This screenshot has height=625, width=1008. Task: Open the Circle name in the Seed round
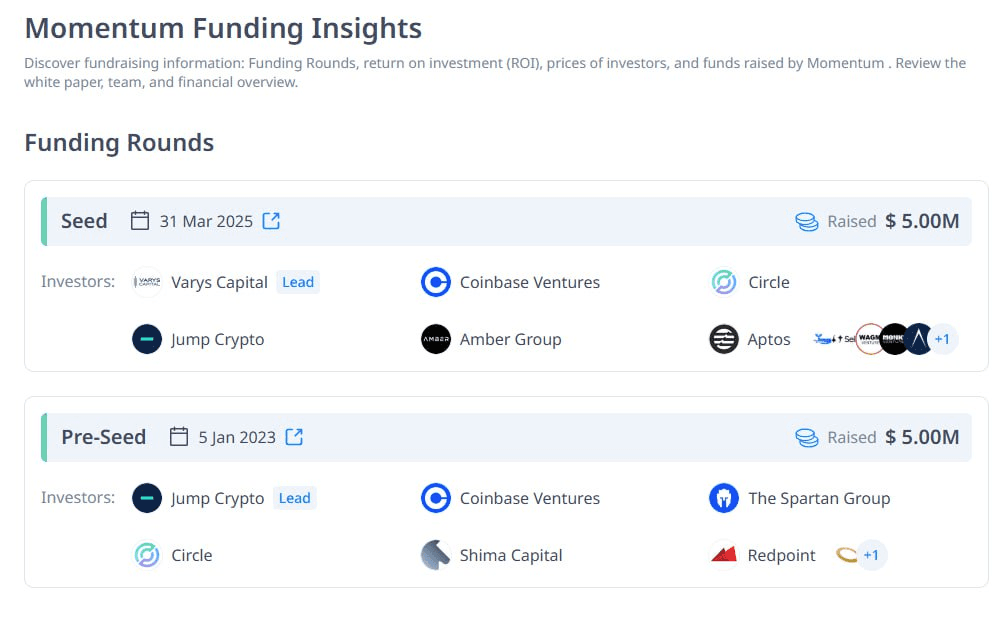coord(769,282)
